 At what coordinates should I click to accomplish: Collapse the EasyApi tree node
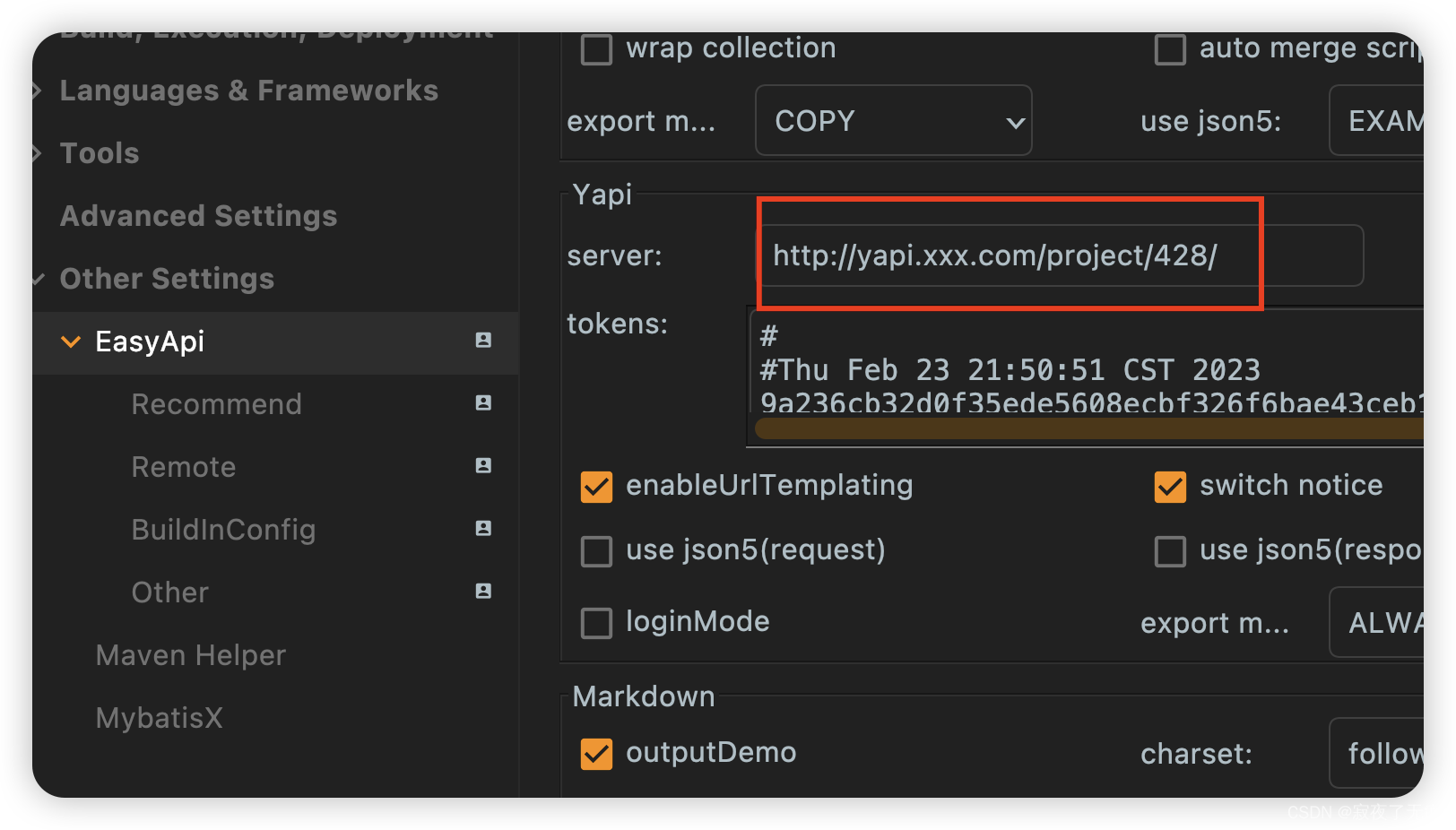71,342
